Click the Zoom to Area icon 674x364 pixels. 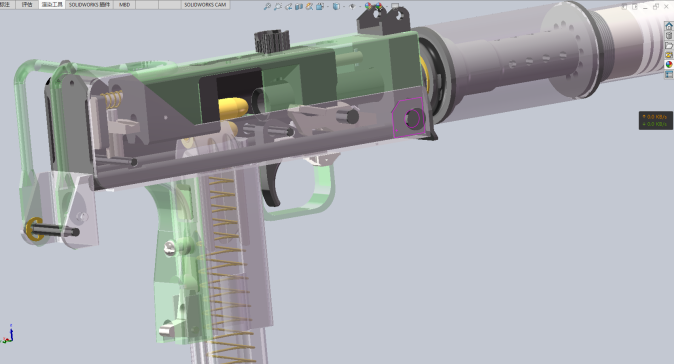(x=278, y=6)
